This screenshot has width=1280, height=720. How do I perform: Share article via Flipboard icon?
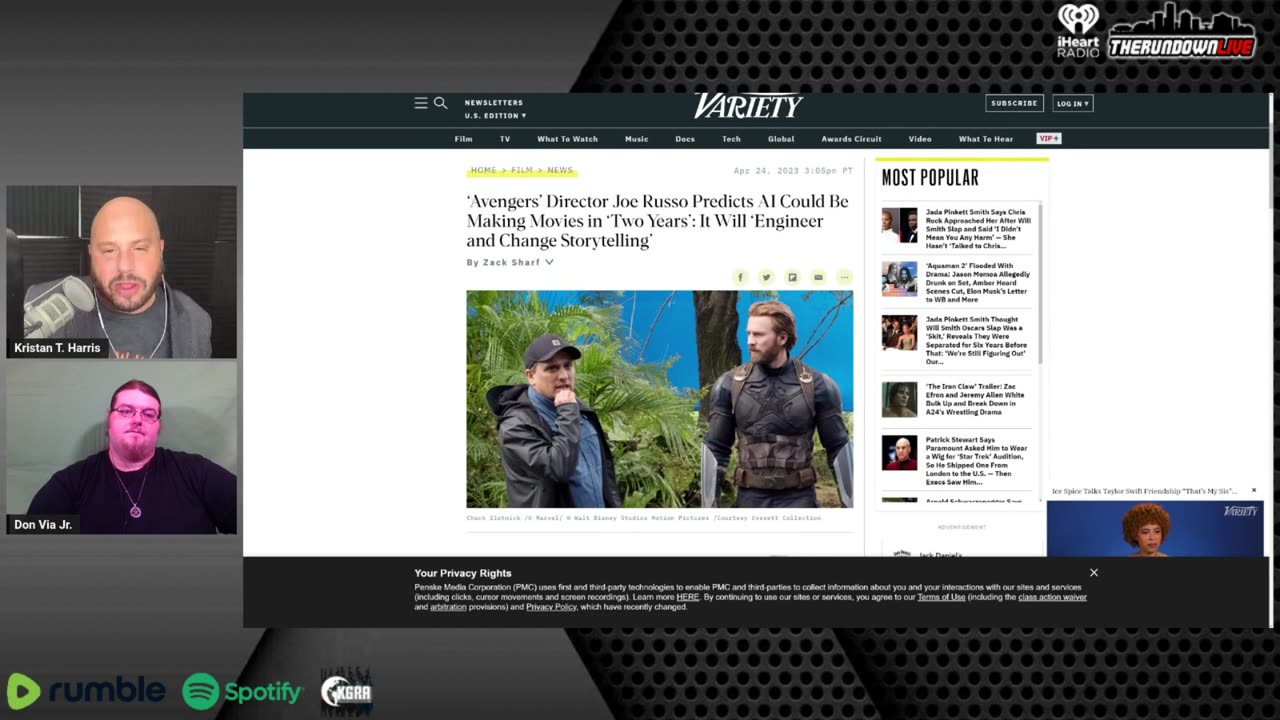pyautogui.click(x=792, y=277)
